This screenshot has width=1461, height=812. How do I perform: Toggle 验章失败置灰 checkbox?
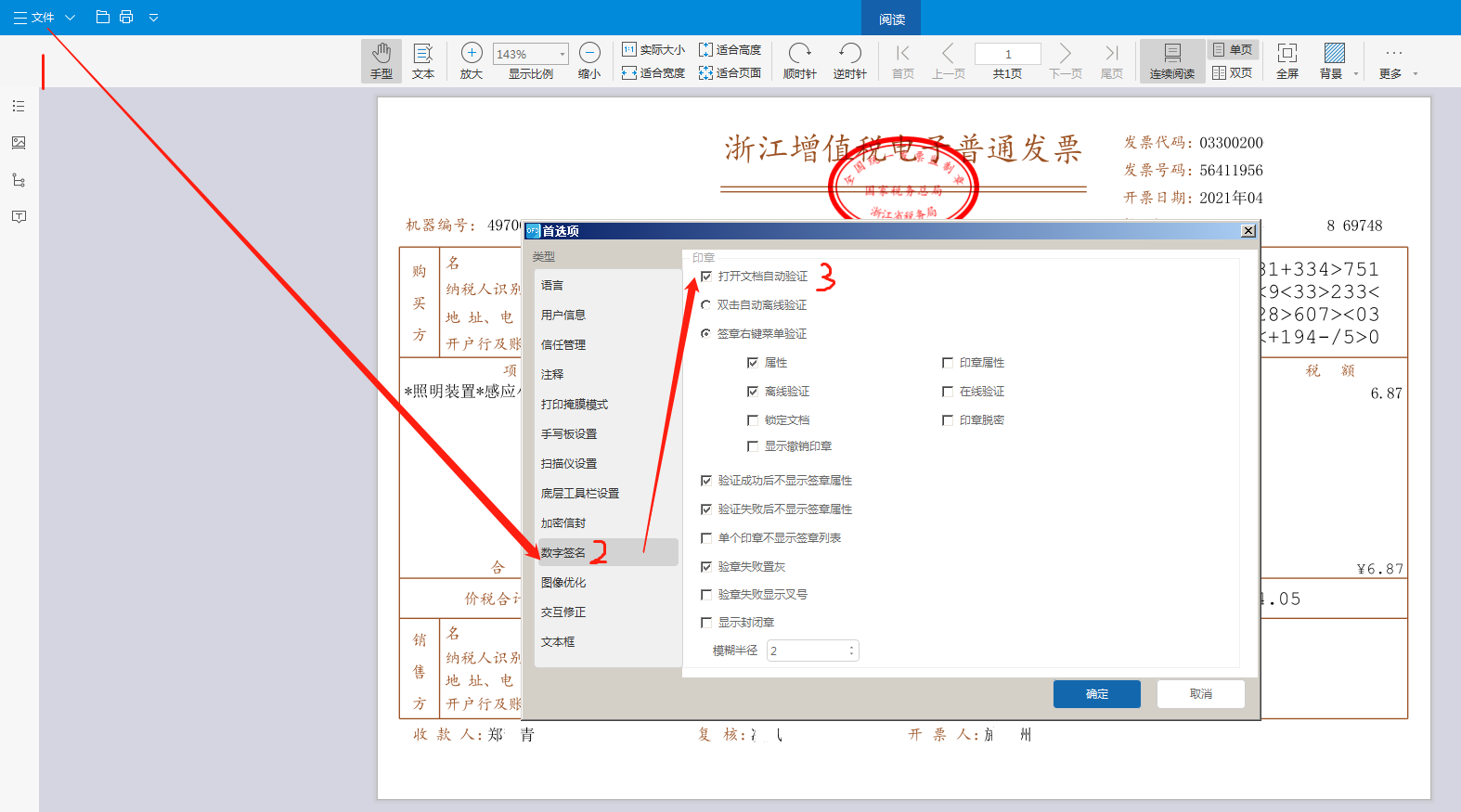tap(706, 567)
